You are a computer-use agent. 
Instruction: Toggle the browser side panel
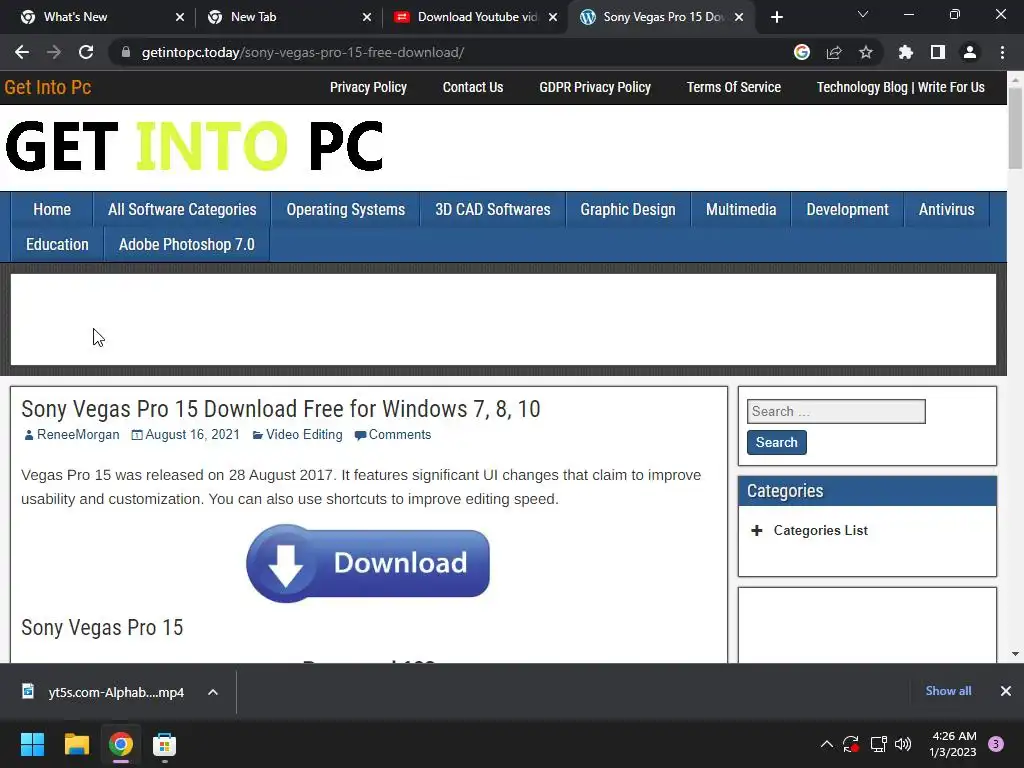[x=938, y=52]
